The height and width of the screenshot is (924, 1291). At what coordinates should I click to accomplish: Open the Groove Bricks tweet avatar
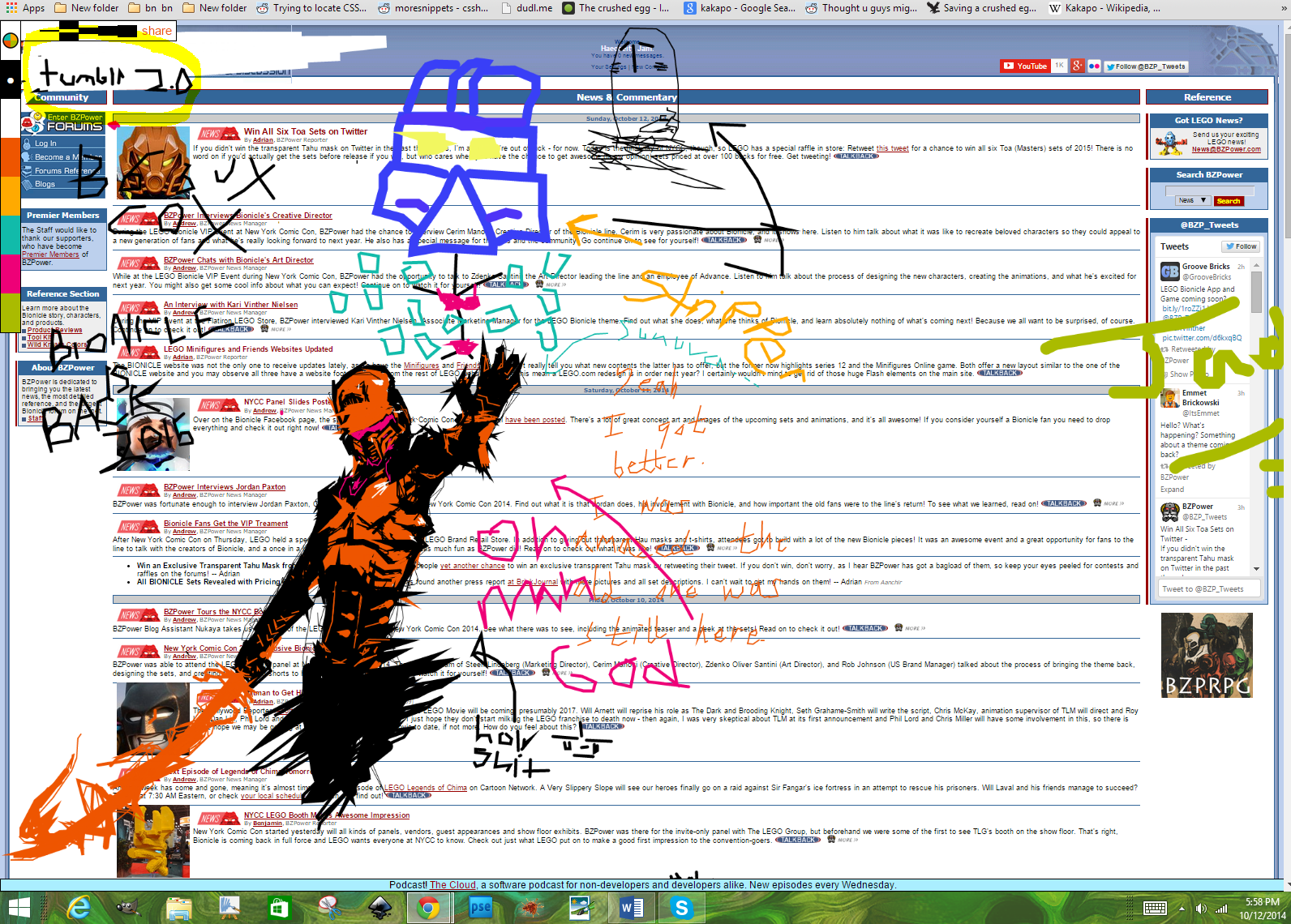coord(1169,271)
